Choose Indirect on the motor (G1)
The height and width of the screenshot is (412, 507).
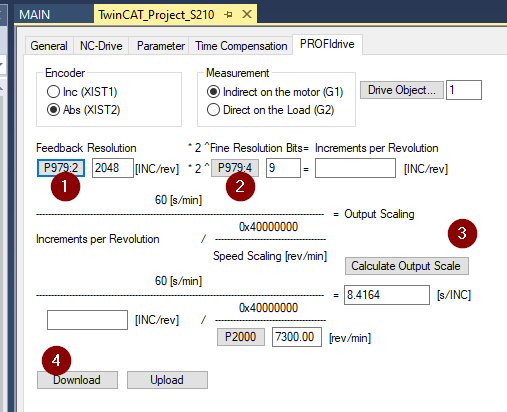click(x=213, y=92)
